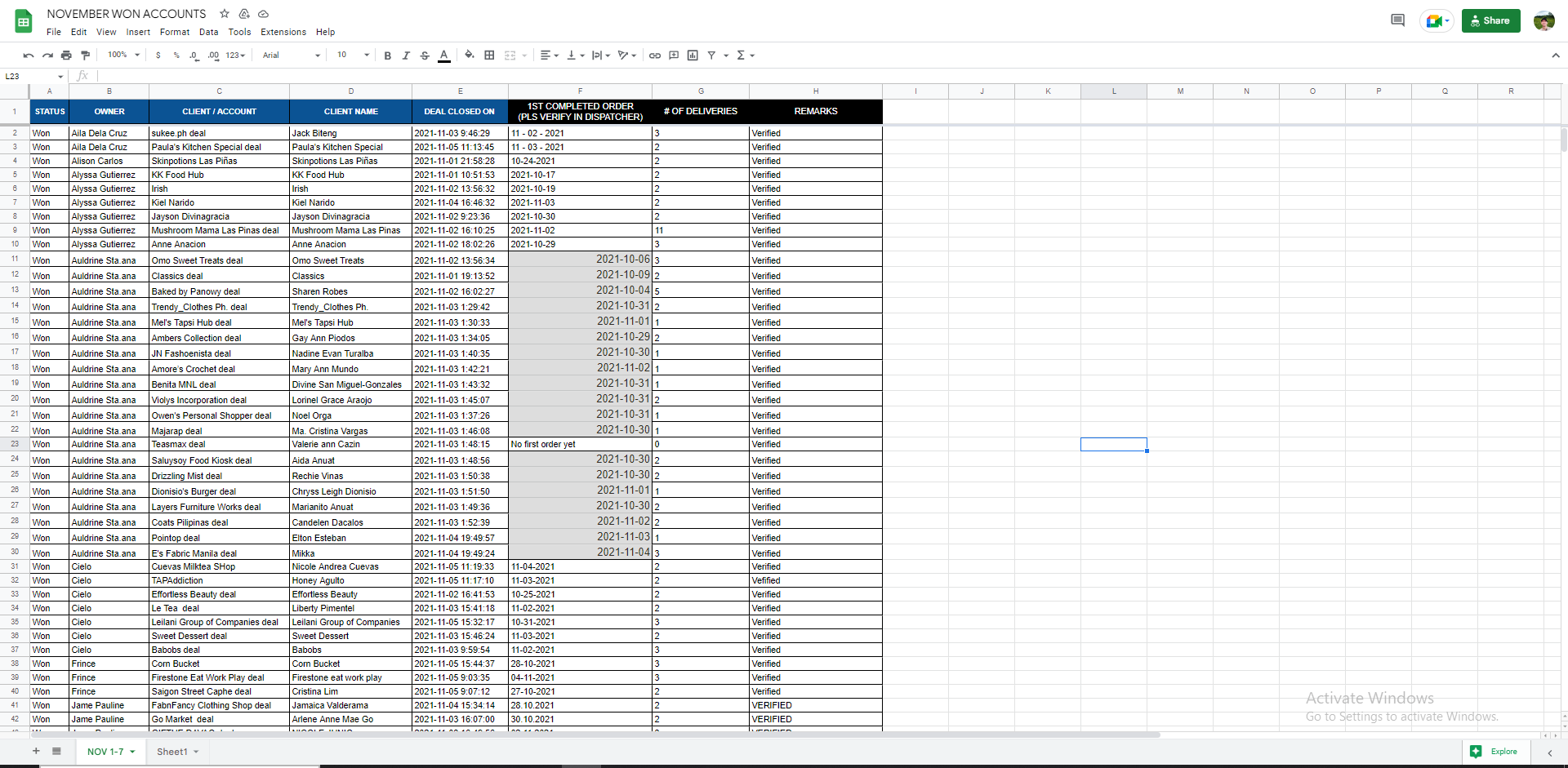The width and height of the screenshot is (1568, 768).
Task: Open the text color picker
Action: click(x=444, y=55)
